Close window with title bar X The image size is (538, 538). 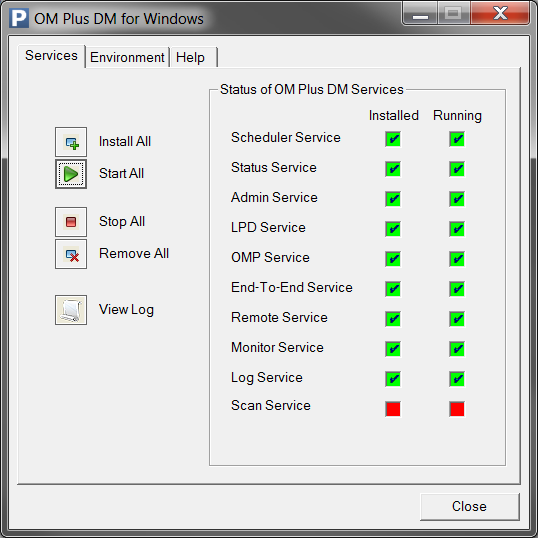pyautogui.click(x=500, y=14)
